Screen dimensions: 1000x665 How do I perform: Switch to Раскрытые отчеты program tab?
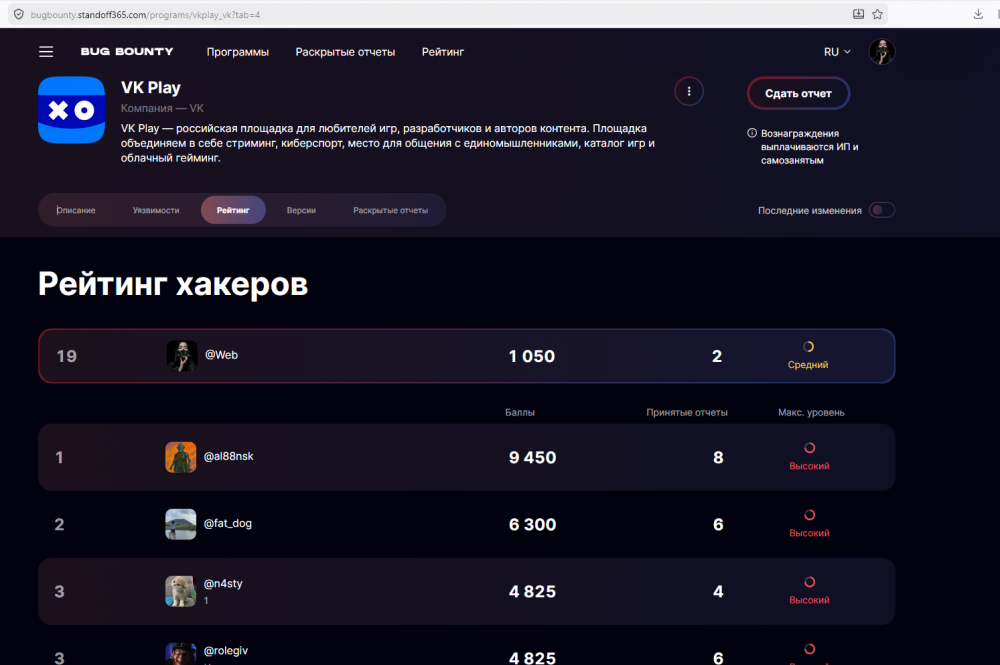(x=390, y=210)
